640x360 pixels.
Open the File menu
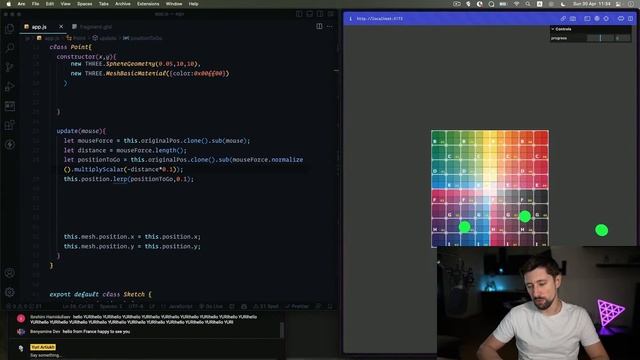point(36,4)
